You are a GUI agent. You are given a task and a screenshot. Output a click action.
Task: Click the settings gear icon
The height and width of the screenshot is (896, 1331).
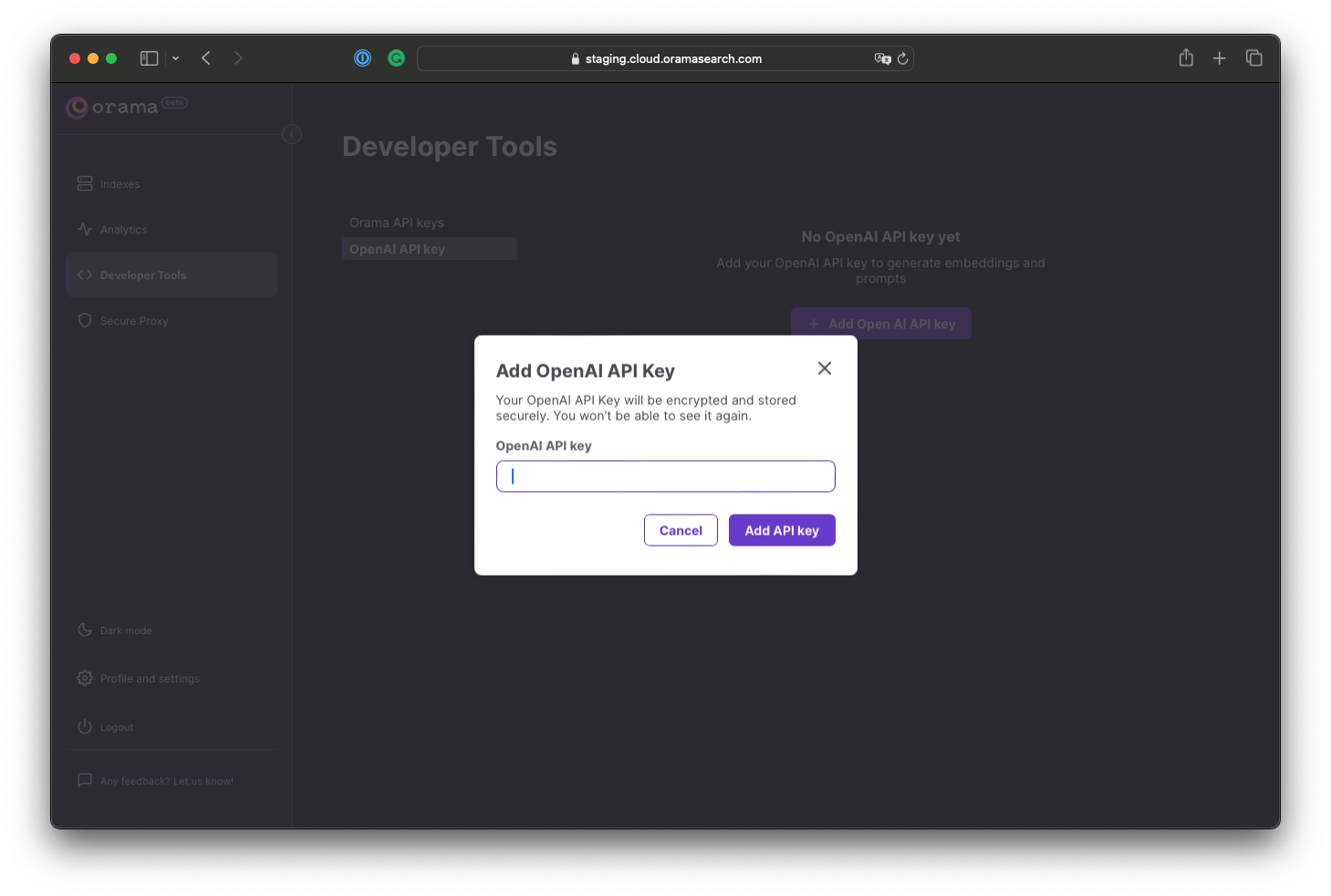(x=85, y=678)
